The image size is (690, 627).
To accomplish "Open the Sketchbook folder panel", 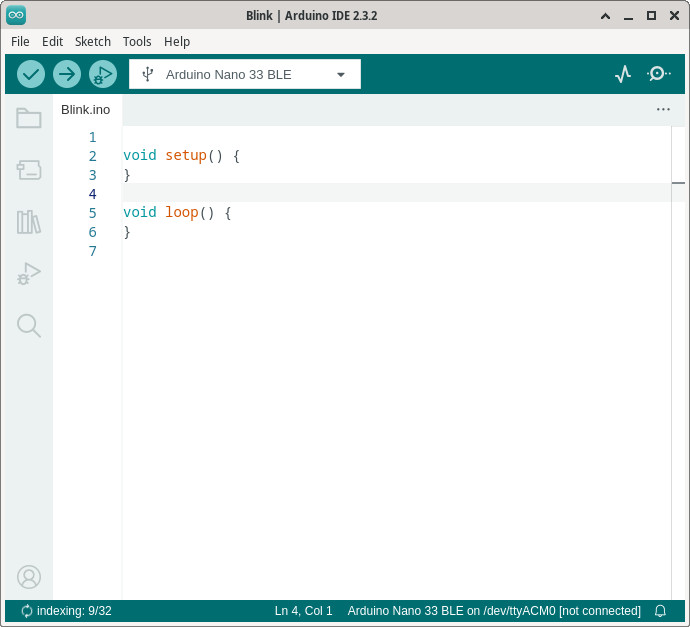I will pyautogui.click(x=29, y=118).
